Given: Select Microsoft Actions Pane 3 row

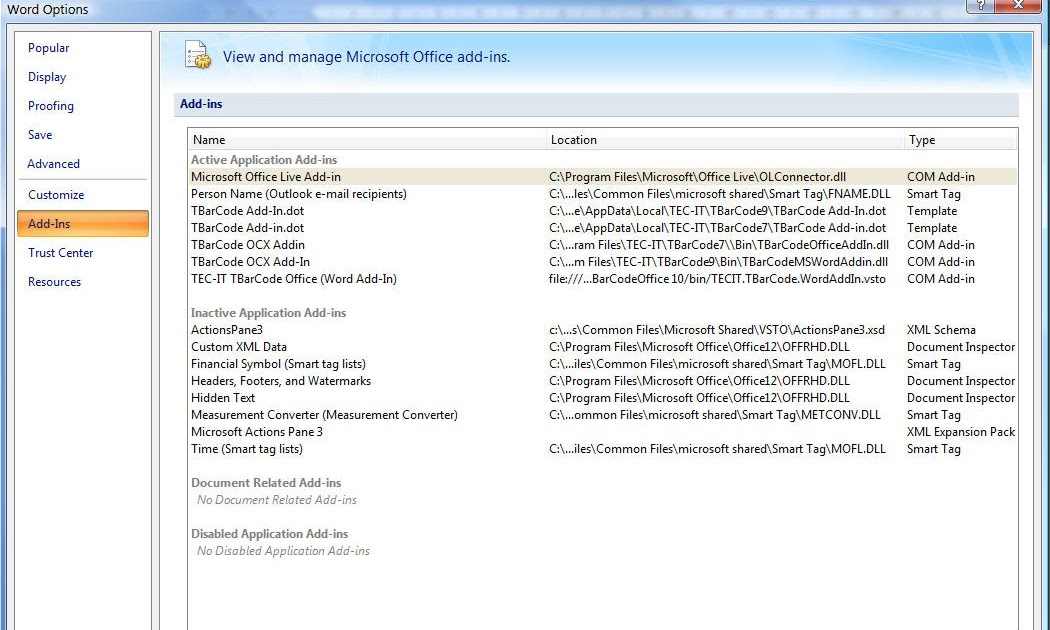Looking at the screenshot, I should point(603,432).
